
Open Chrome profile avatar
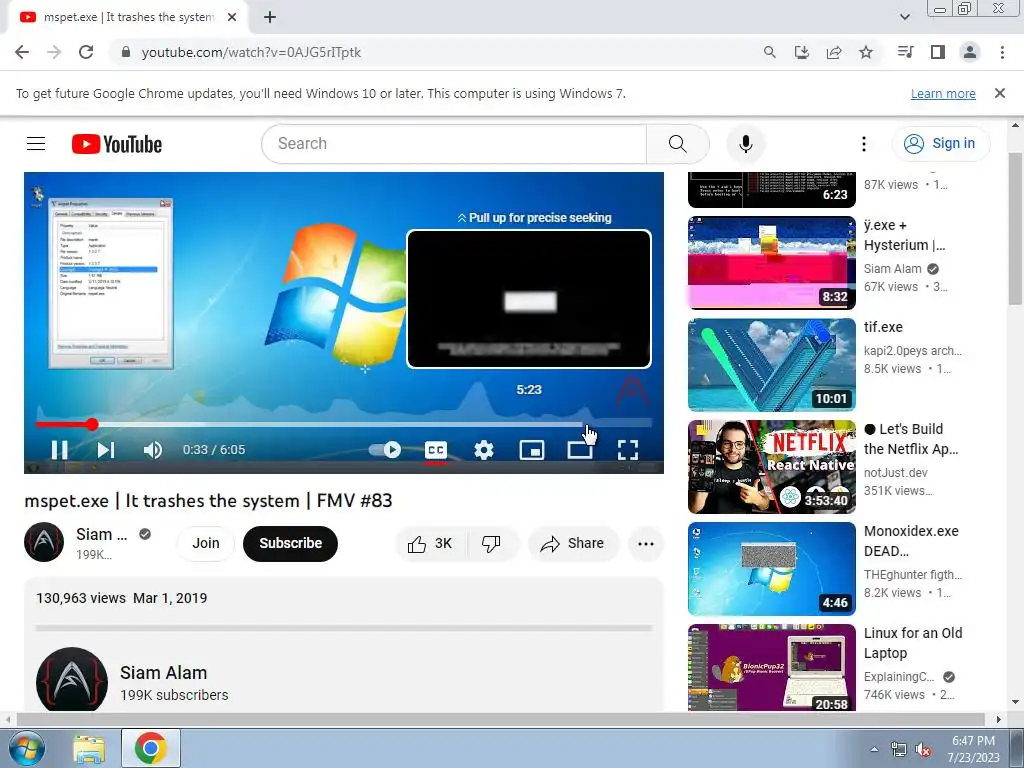click(x=970, y=52)
